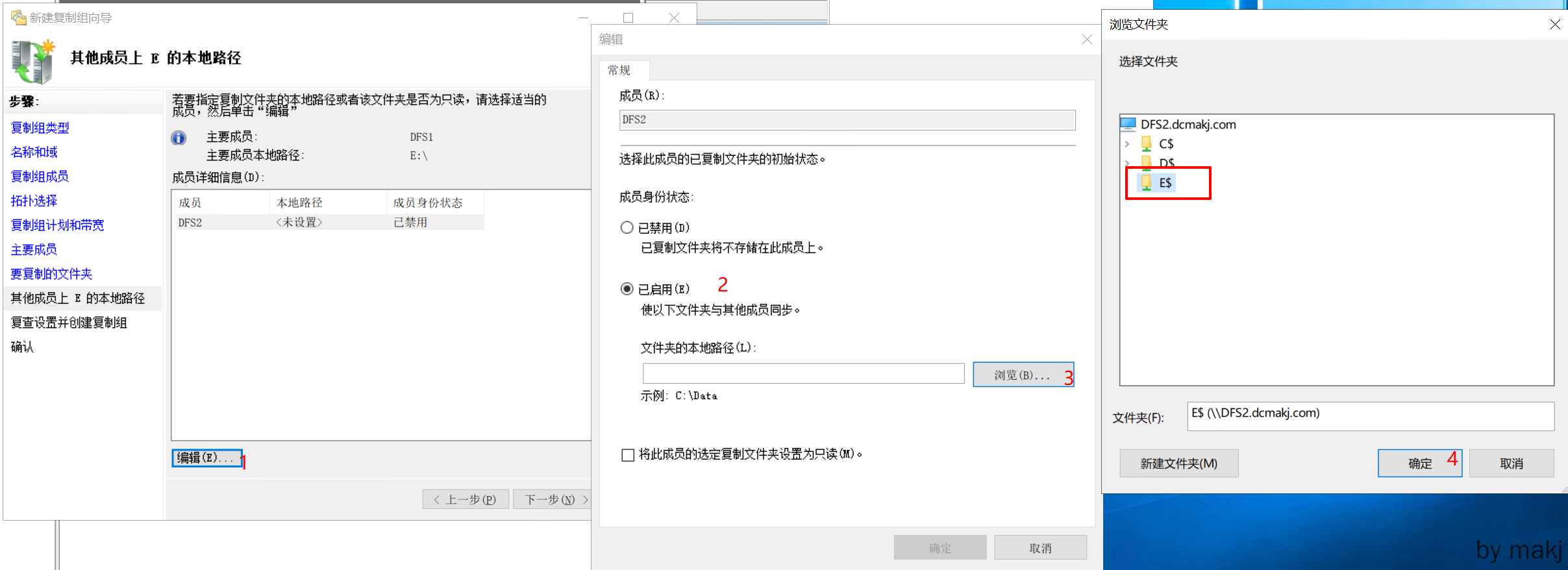Expand the D$ tree node
This screenshot has width=1568, height=570.
[x=1128, y=162]
